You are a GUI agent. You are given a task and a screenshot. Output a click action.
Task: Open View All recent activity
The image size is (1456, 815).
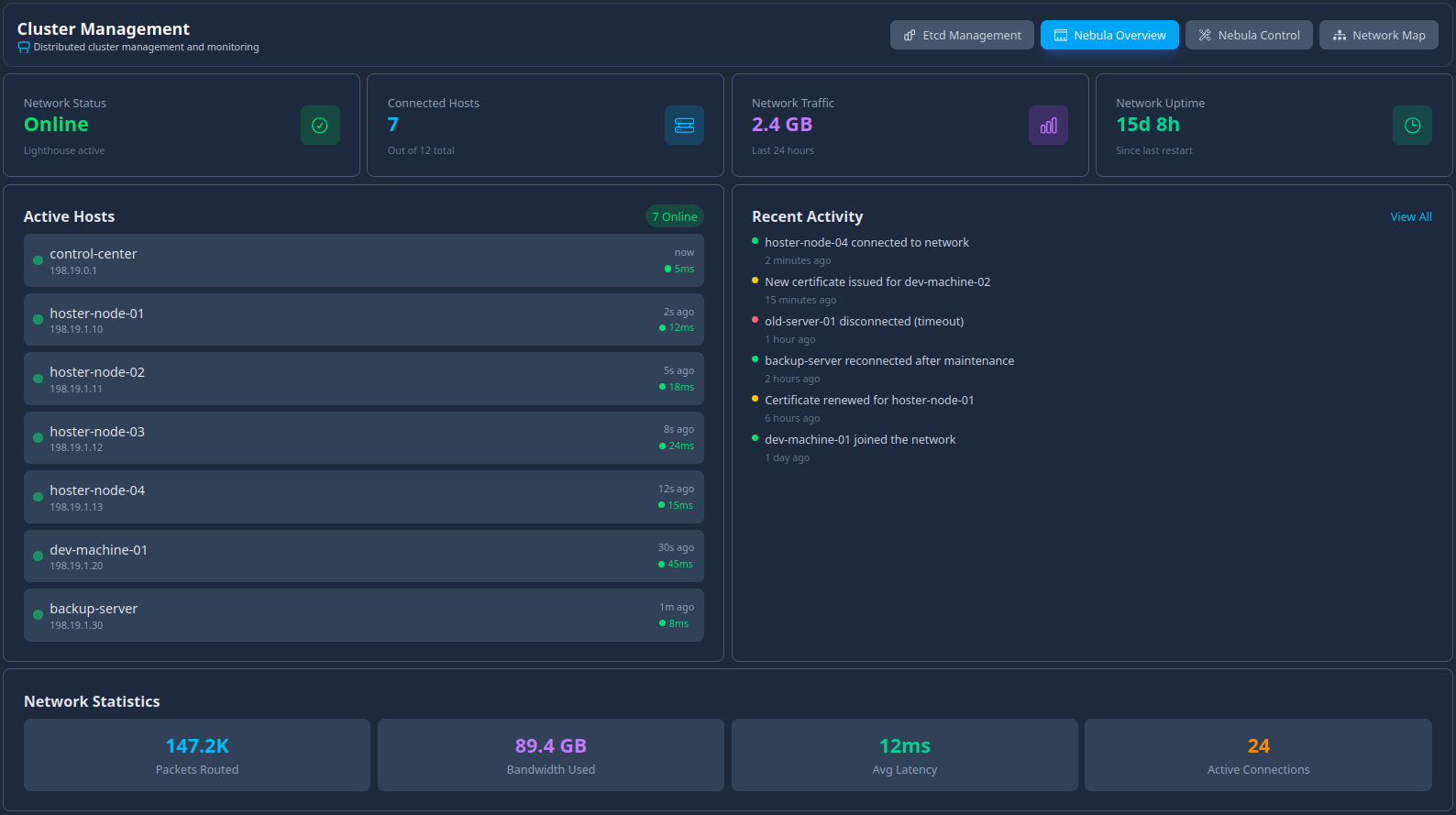1410,217
